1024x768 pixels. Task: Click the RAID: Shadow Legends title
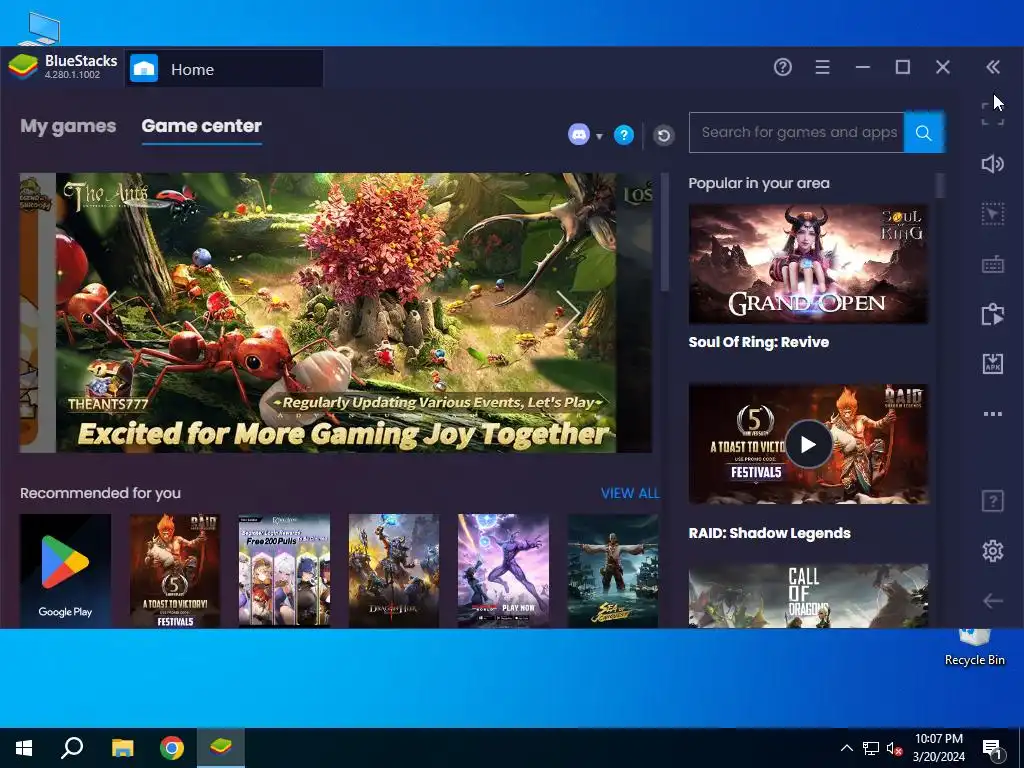(x=769, y=533)
